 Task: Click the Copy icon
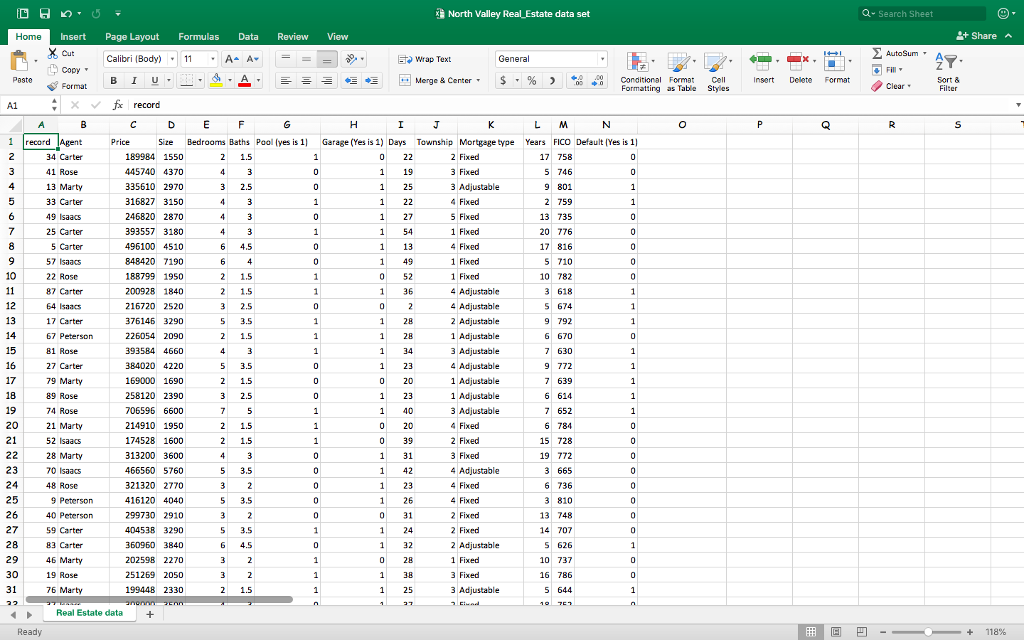[x=53, y=69]
